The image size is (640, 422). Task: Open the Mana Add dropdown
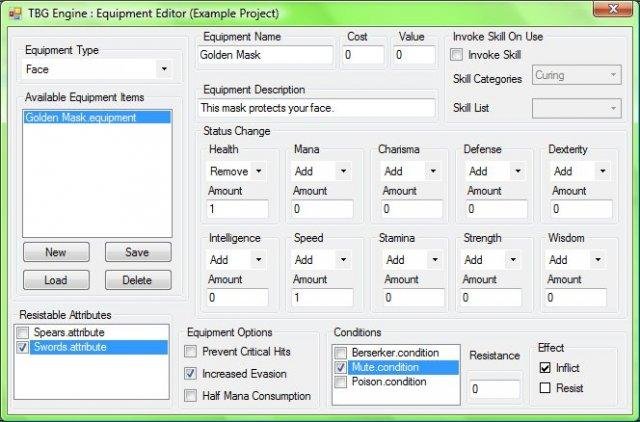322,171
